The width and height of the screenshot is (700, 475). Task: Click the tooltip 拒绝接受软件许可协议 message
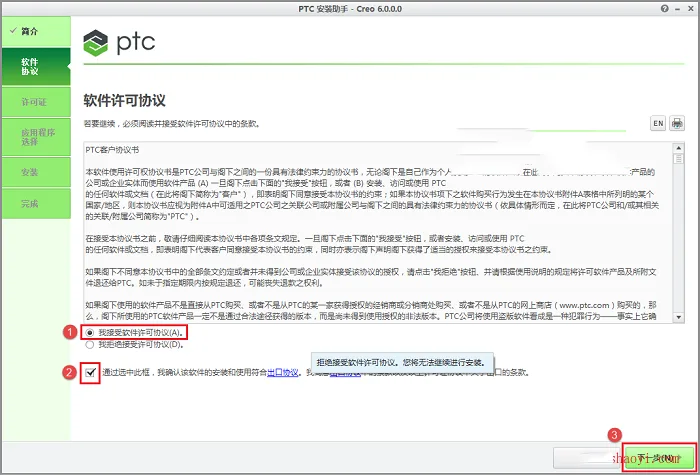[401, 362]
